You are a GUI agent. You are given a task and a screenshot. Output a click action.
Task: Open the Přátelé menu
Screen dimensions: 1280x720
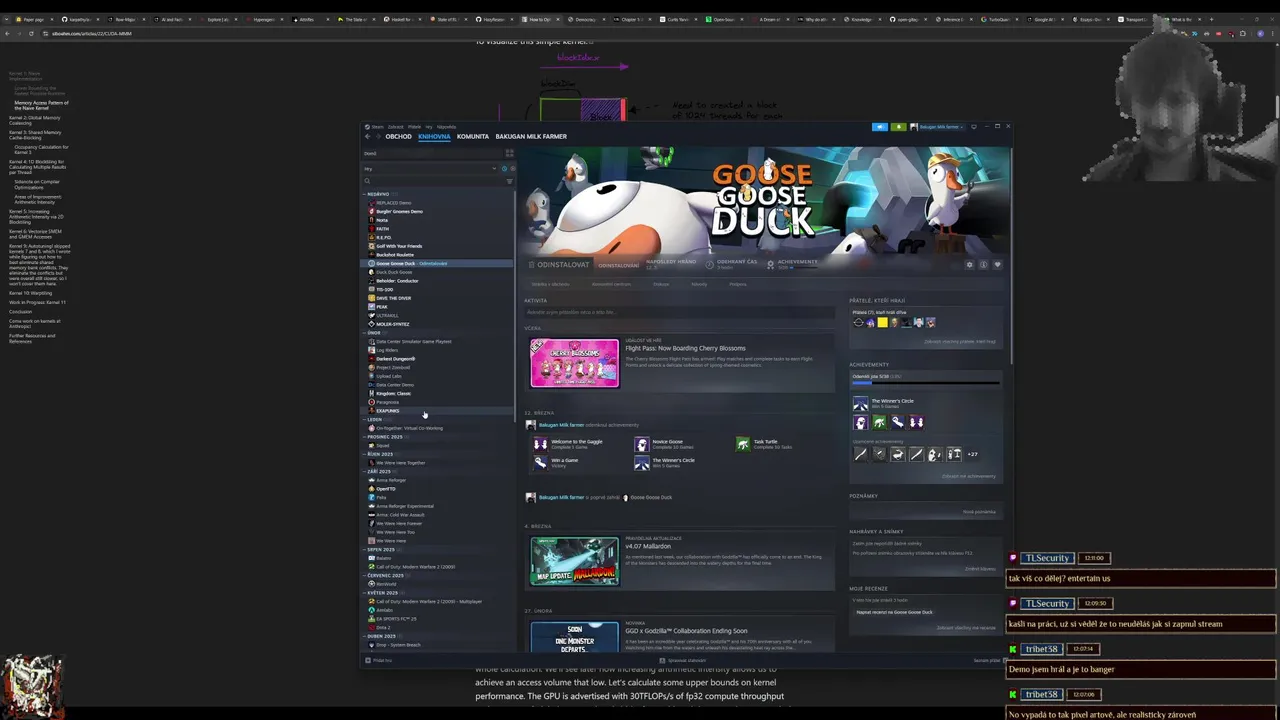point(414,127)
